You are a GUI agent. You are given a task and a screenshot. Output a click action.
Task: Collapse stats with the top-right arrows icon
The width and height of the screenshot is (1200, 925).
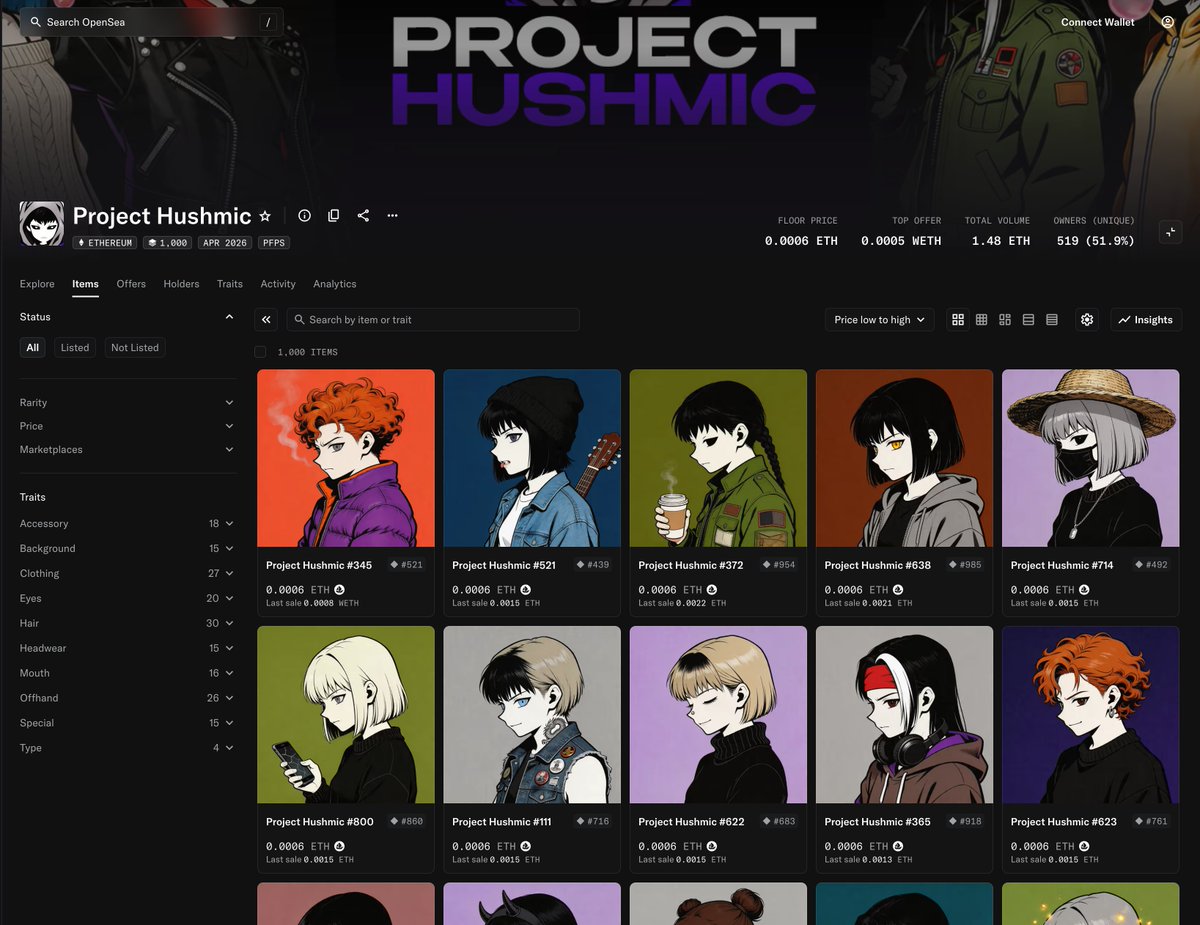1171,231
